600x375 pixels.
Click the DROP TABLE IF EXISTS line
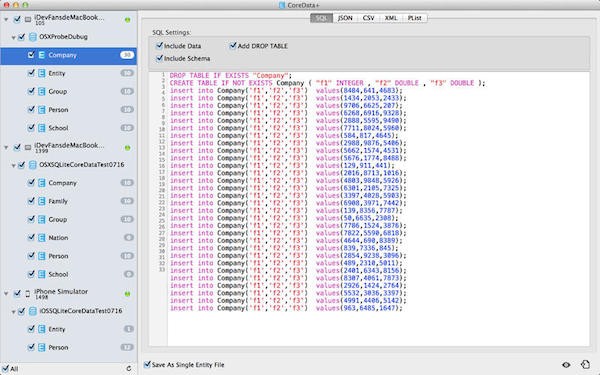point(231,75)
